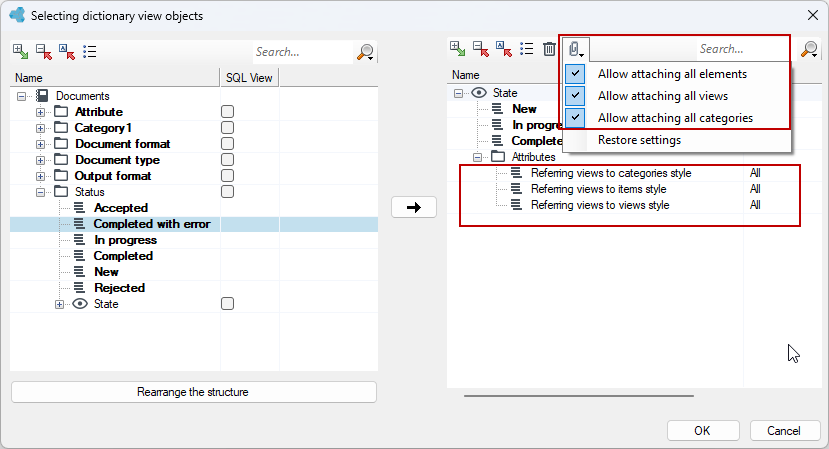Click the Attributes folder icon in right panel
The height and width of the screenshot is (449, 829).
click(498, 157)
